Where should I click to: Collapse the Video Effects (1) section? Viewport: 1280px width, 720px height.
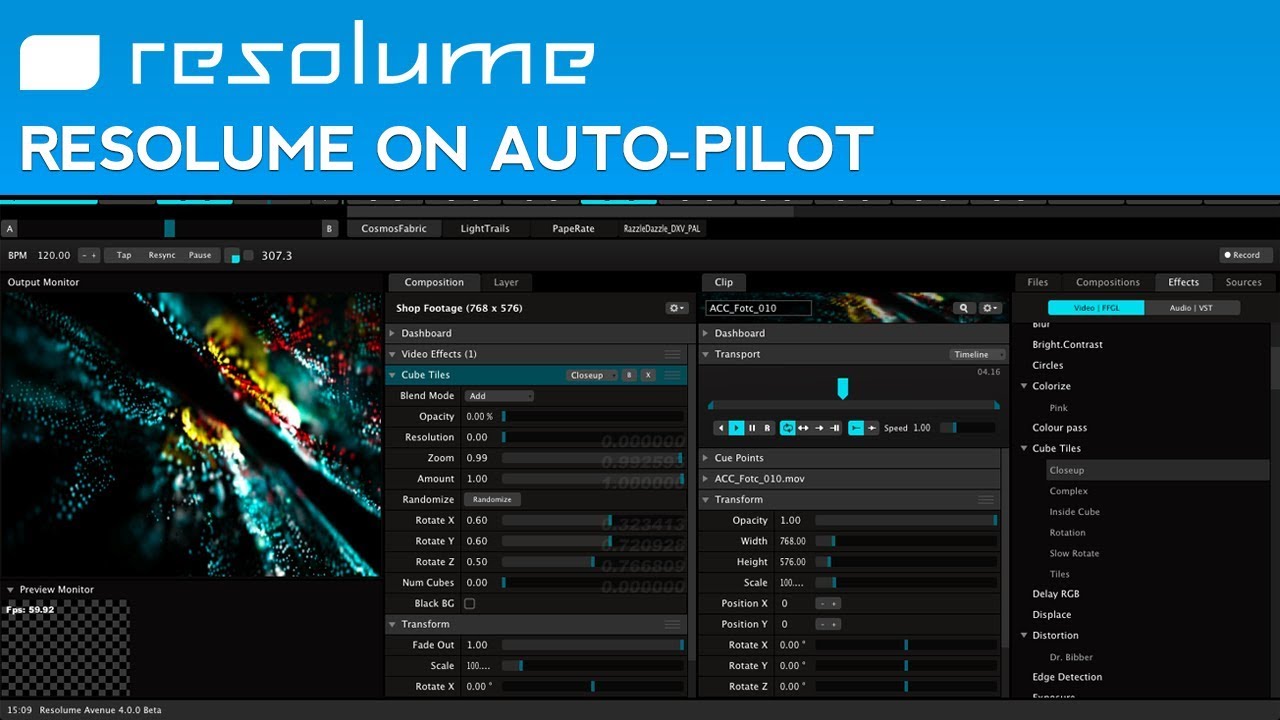pyautogui.click(x=392, y=354)
